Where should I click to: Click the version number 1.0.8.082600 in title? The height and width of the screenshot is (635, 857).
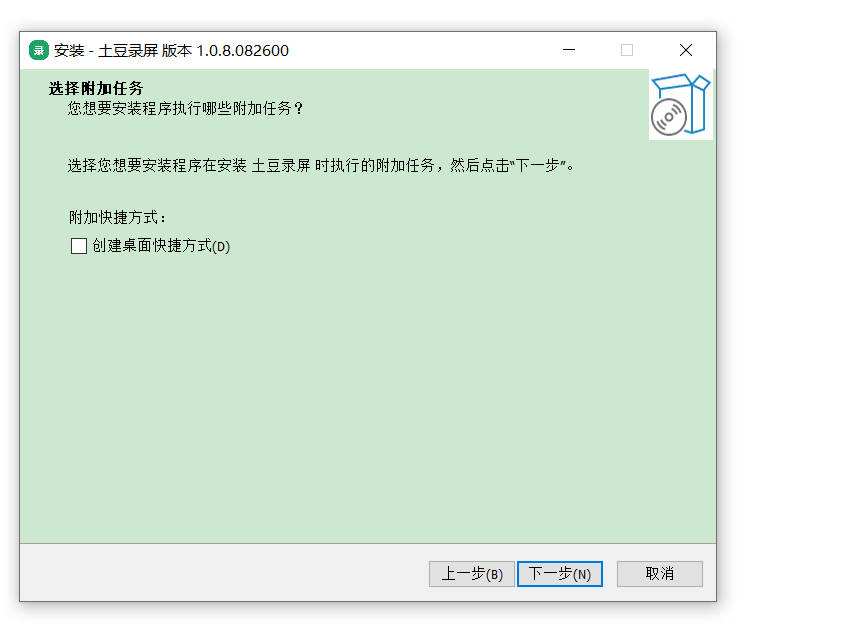tap(243, 50)
